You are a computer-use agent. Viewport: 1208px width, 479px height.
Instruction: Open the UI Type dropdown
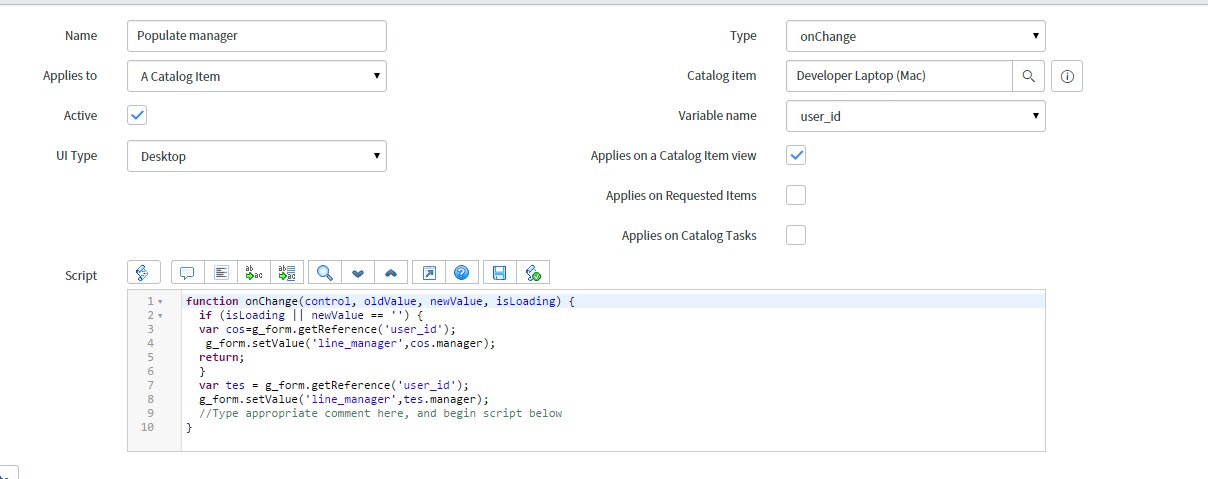257,156
